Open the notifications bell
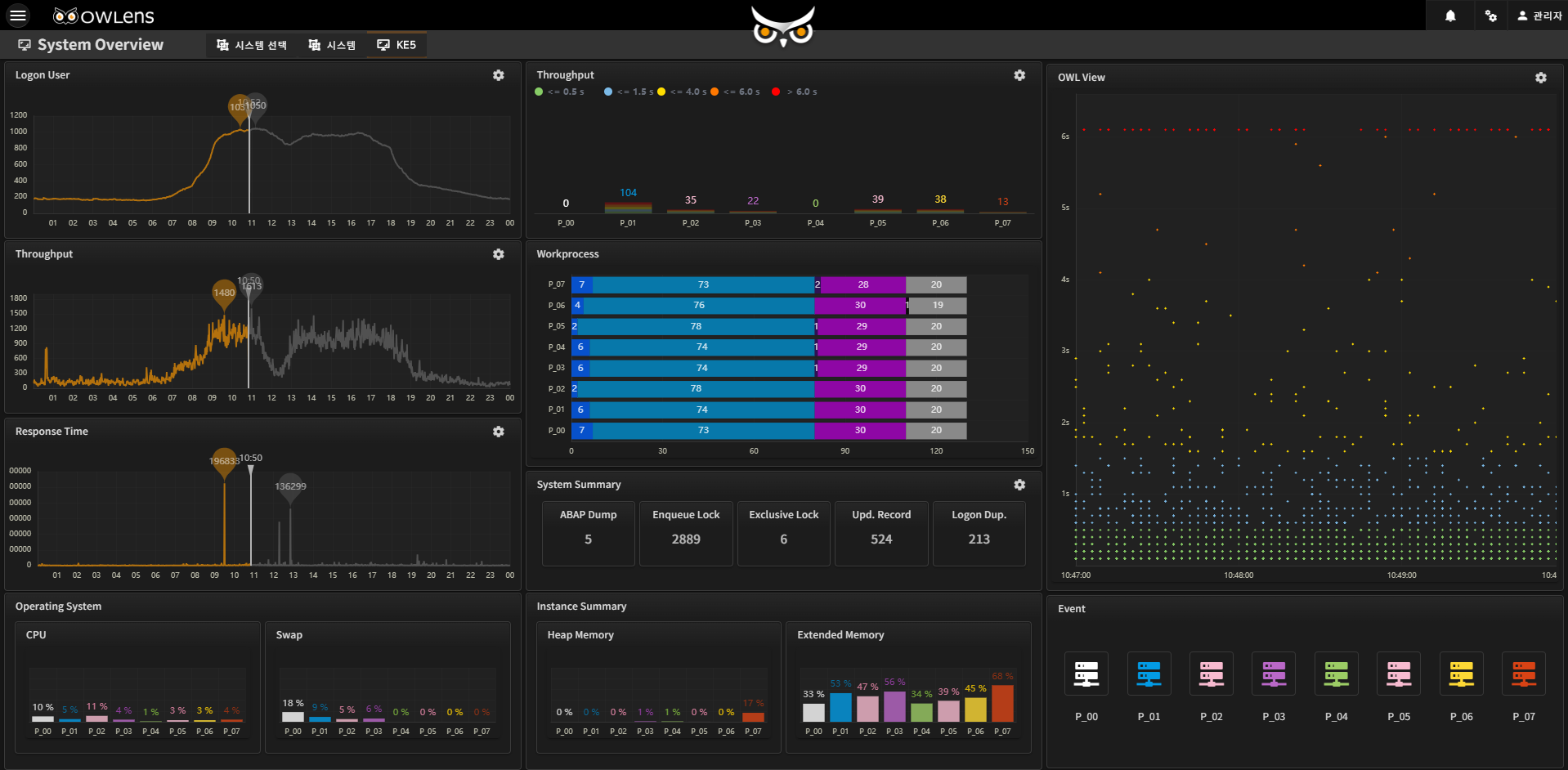Screen dimensions: 1568x770 point(1450,16)
